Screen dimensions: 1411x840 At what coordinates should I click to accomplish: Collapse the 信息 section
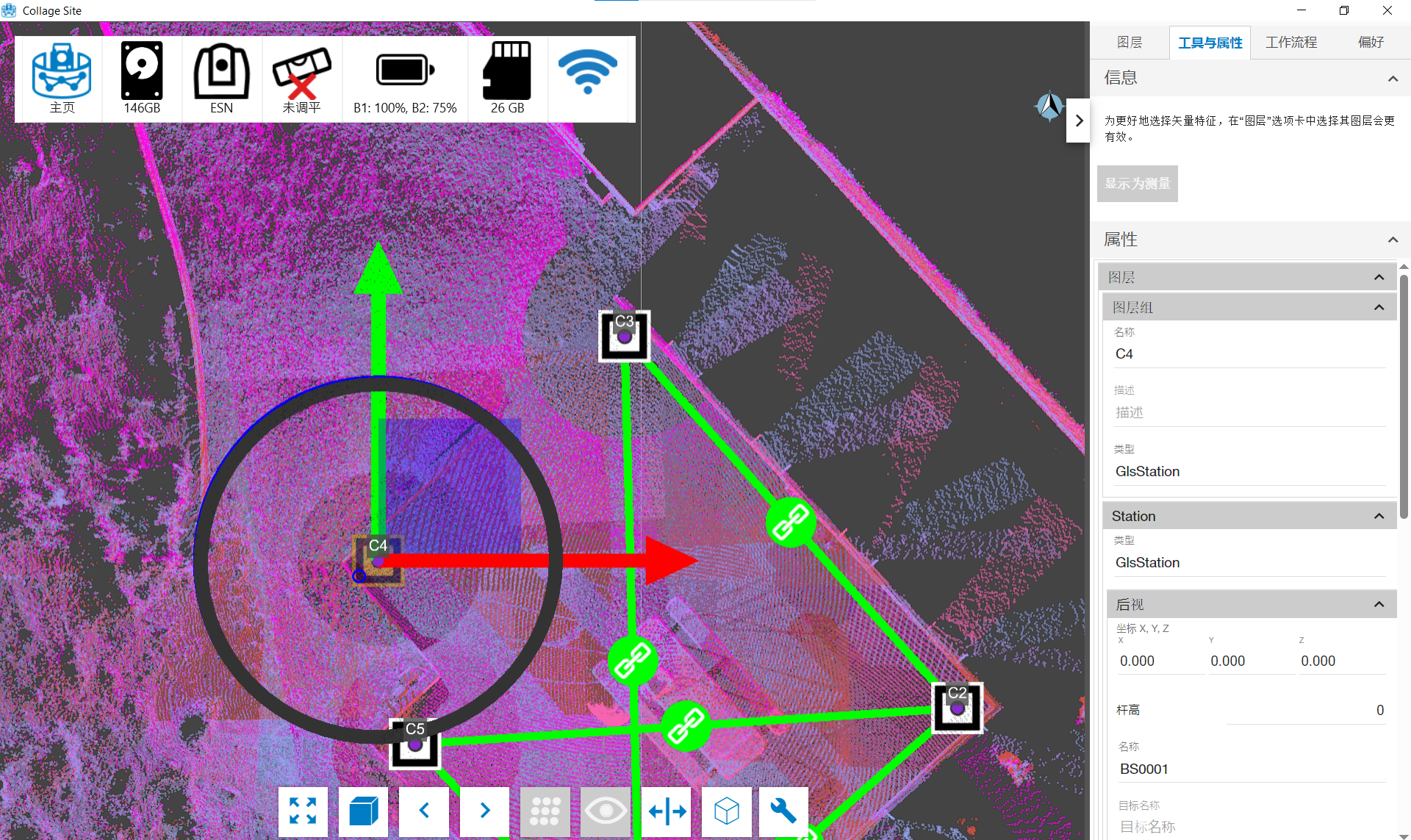click(x=1393, y=79)
